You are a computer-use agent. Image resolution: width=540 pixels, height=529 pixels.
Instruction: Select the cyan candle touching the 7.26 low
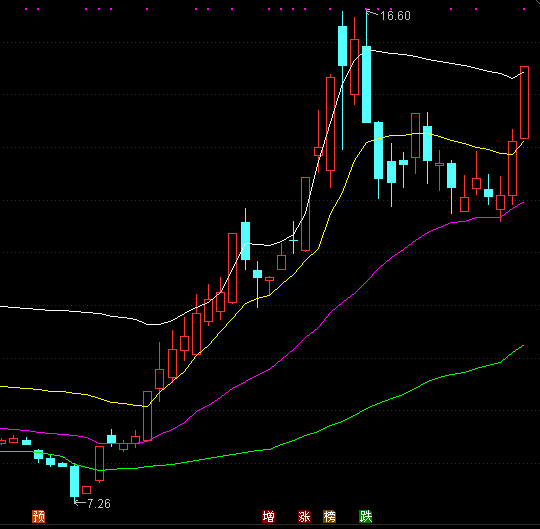[74, 481]
